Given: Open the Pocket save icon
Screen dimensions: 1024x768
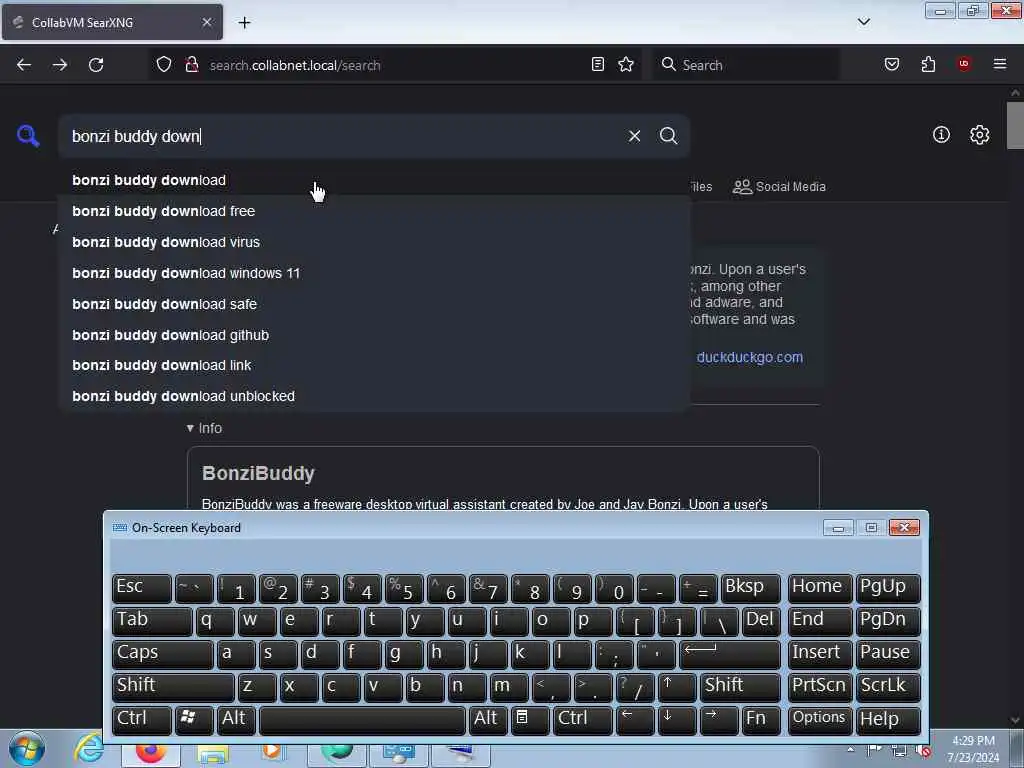Looking at the screenshot, I should coord(892,64).
